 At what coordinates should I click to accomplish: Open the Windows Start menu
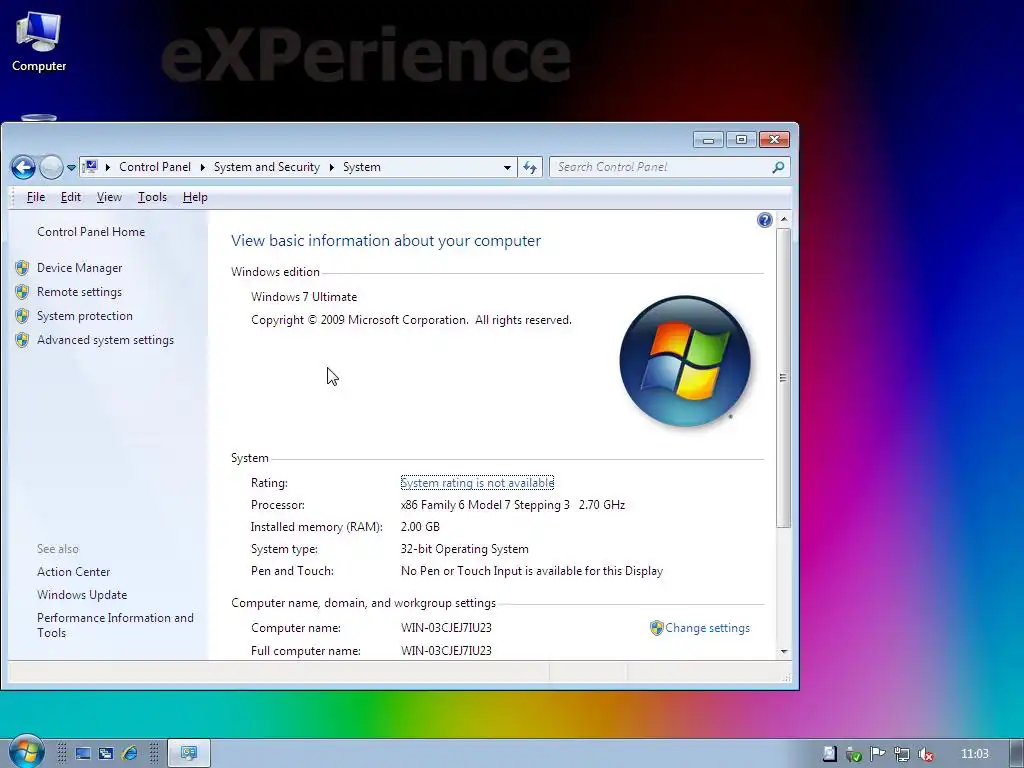(26, 752)
